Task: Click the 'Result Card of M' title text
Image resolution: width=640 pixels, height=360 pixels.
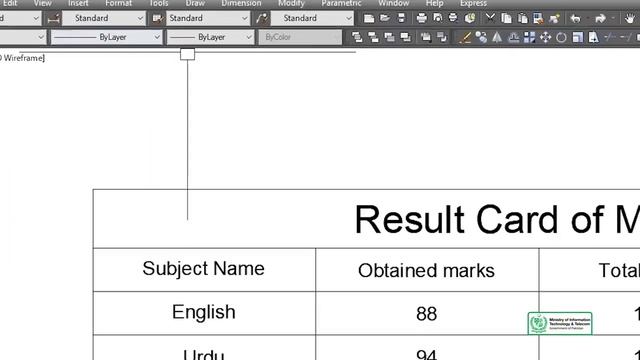Action: [x=497, y=220]
